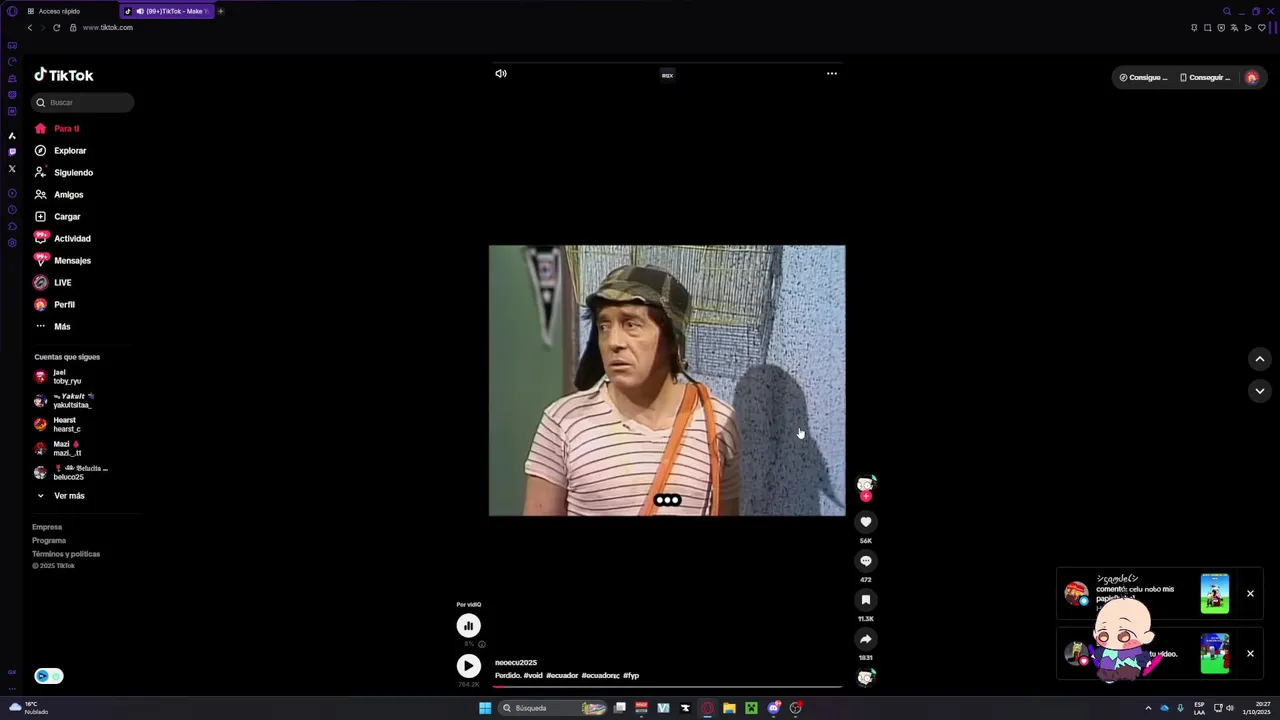
Task: Open Términos y políticas footer link
Action: [x=66, y=554]
